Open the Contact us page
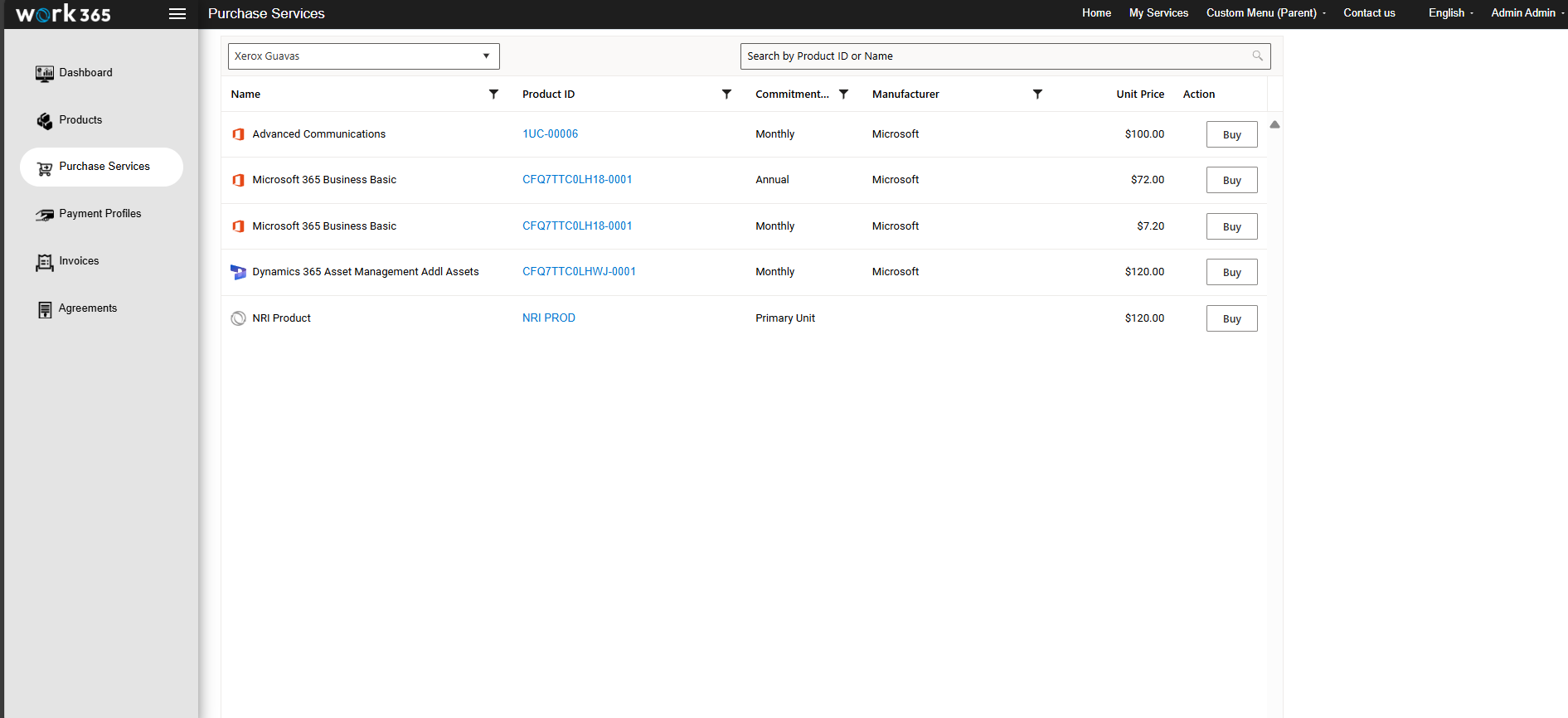1568x718 pixels. pyautogui.click(x=1369, y=12)
